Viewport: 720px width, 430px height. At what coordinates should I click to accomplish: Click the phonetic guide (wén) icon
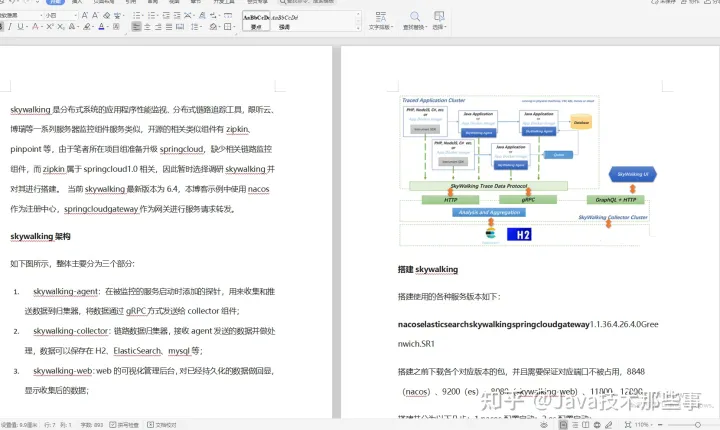click(117, 16)
